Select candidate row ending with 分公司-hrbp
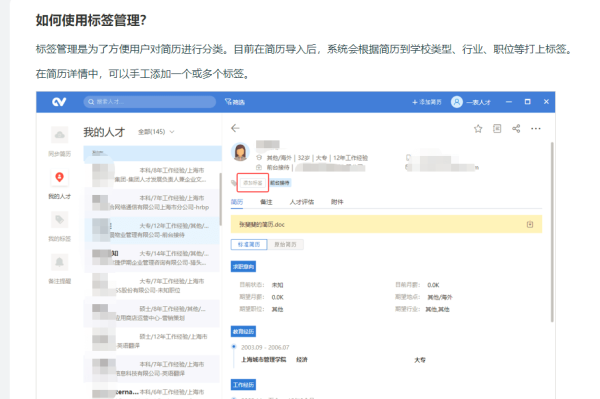The height and width of the screenshot is (399, 600). 152,203
